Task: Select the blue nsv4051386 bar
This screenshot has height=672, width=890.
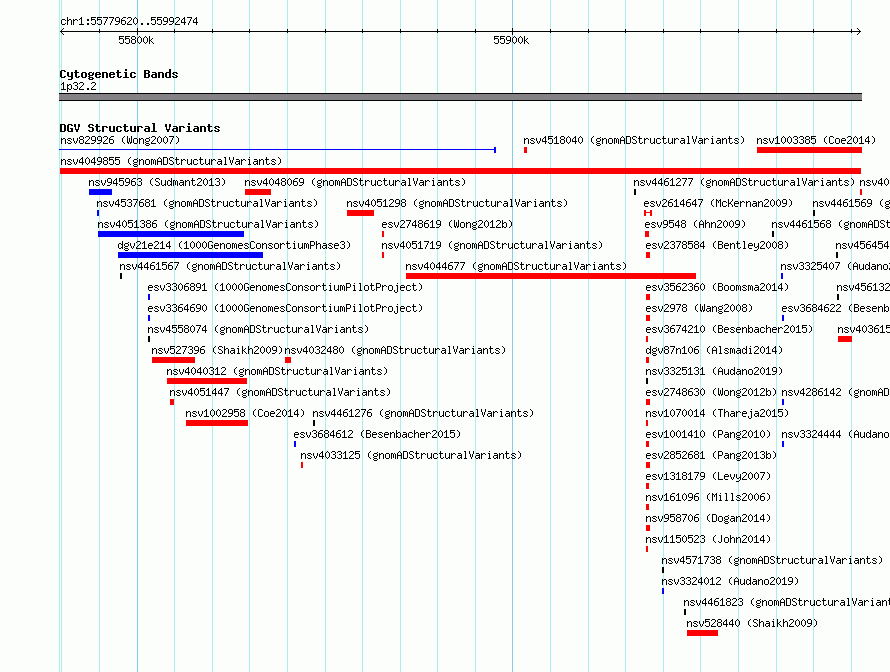Action: [171, 234]
